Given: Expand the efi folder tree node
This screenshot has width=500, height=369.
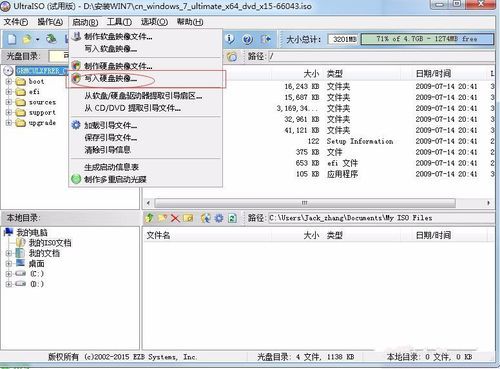Looking at the screenshot, I should pos(9,92).
